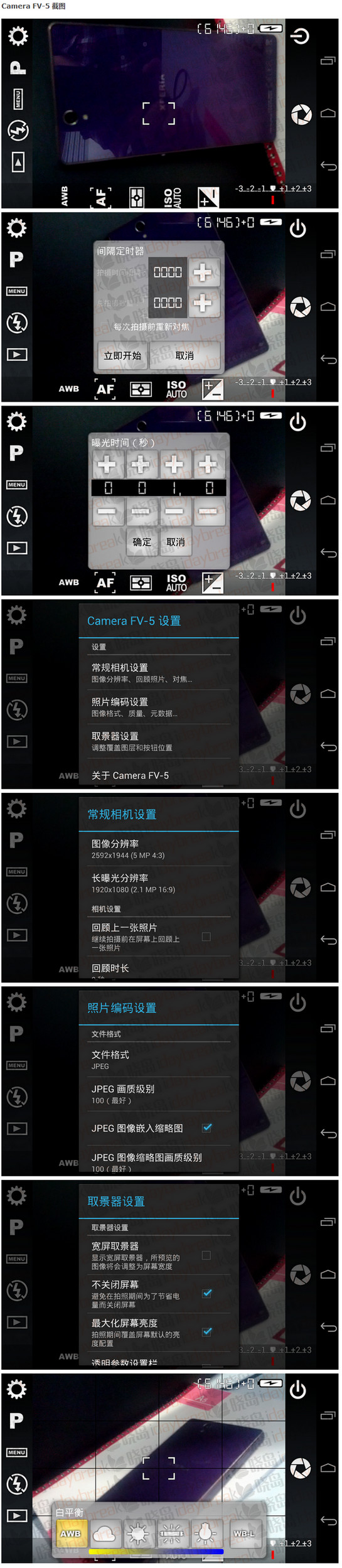This screenshot has width=342, height=1568.
Task: Open the 长曝光分辨率 selection list
Action: 156,883
